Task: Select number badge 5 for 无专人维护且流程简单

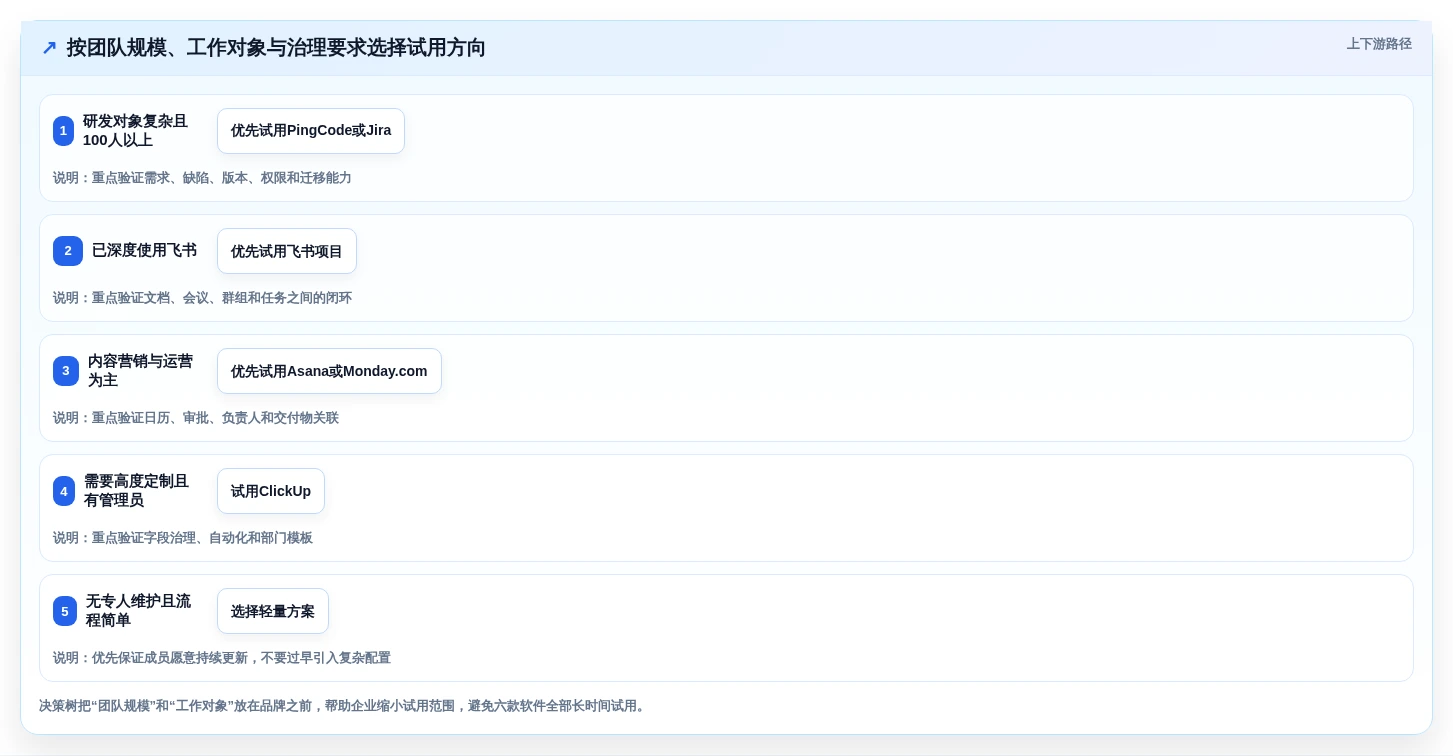Action: (65, 611)
